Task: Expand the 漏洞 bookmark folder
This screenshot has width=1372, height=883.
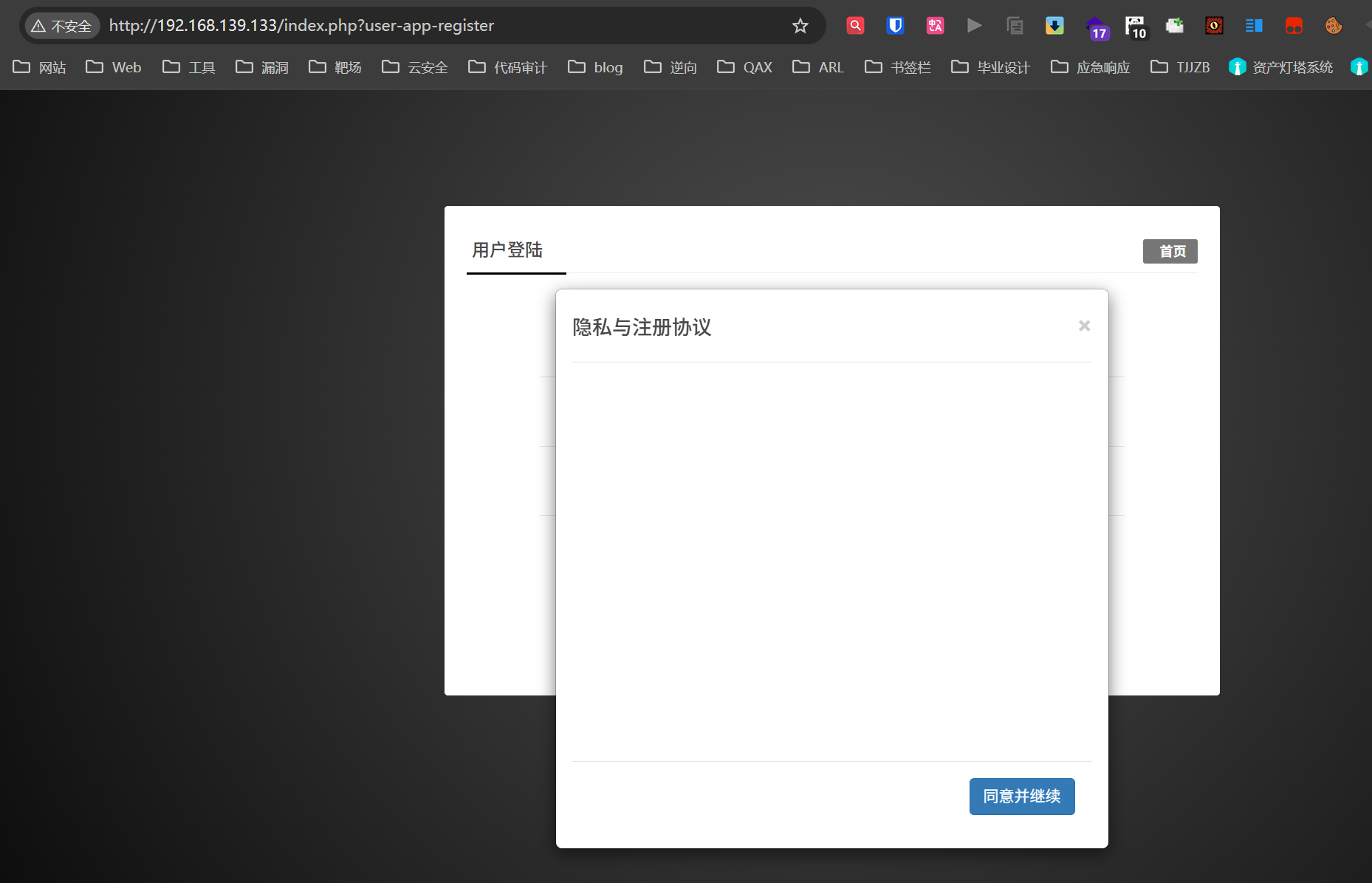Action: [x=262, y=67]
